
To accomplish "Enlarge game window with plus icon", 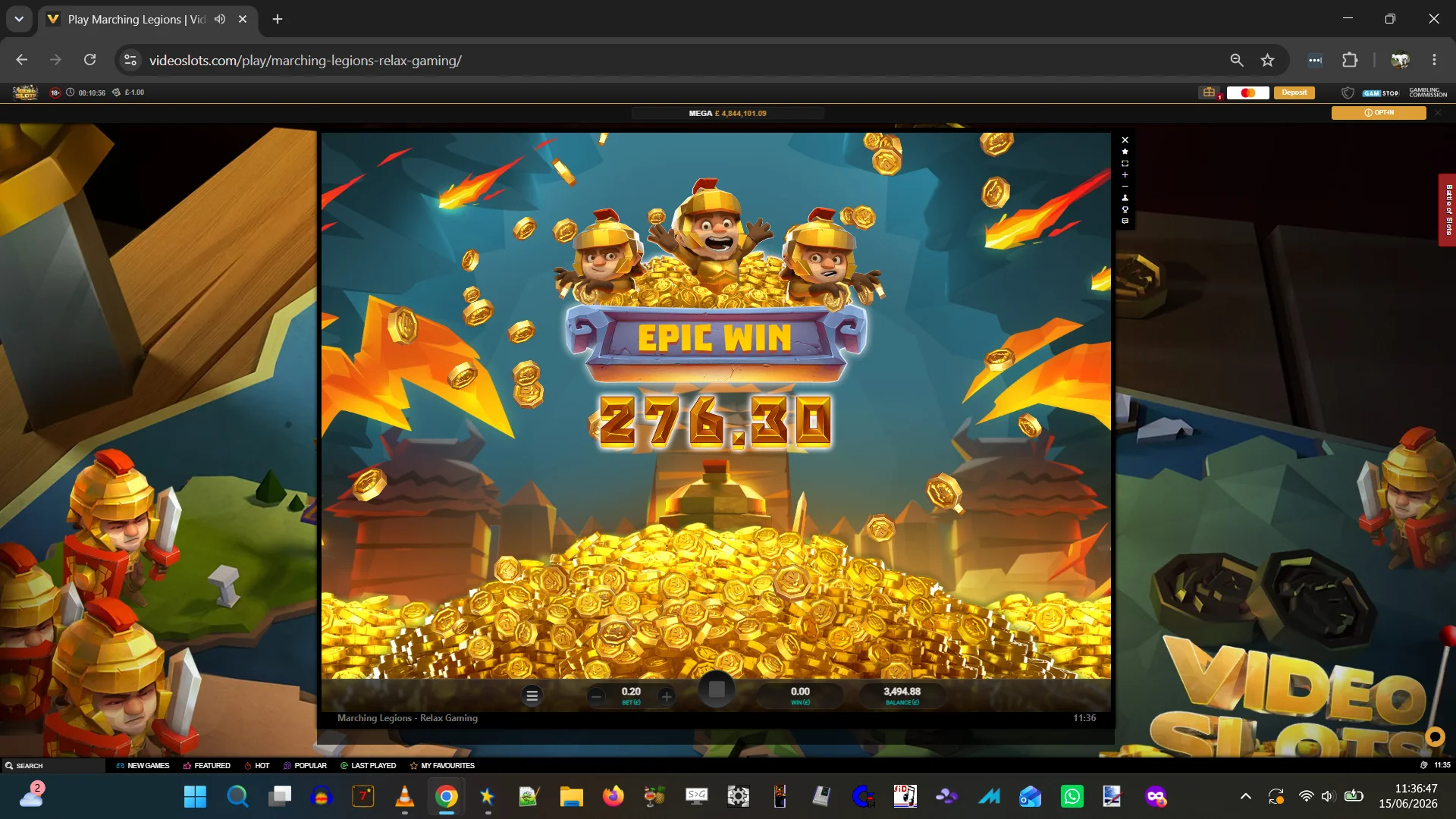I will tap(1125, 175).
